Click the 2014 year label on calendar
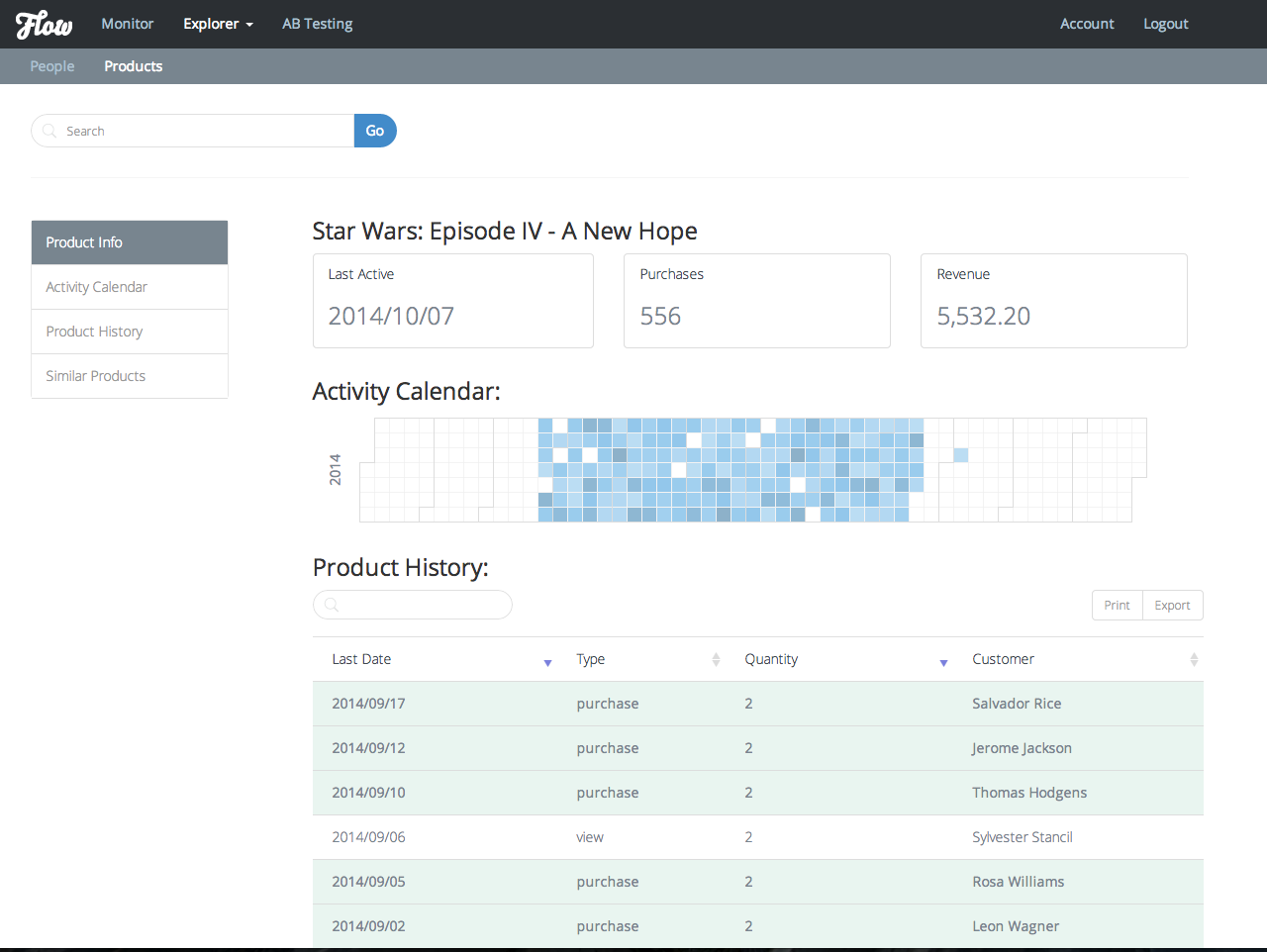Image resolution: width=1267 pixels, height=952 pixels. point(336,469)
